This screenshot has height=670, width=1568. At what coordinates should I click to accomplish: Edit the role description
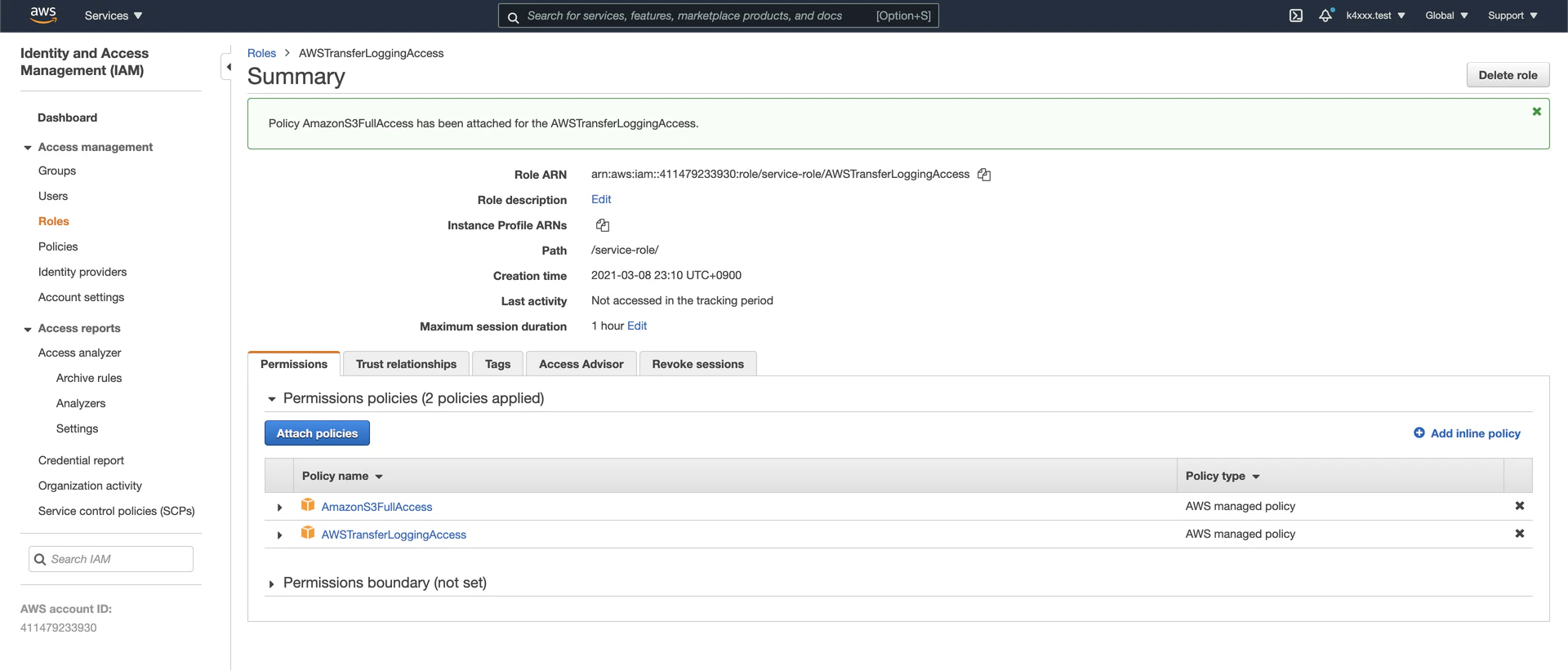tap(601, 199)
